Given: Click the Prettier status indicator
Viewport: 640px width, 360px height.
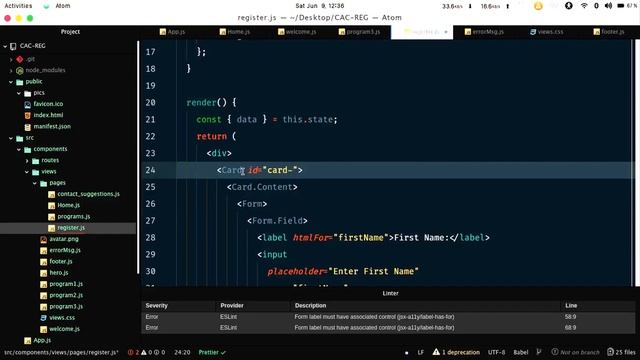Looking at the screenshot, I should tap(212, 352).
